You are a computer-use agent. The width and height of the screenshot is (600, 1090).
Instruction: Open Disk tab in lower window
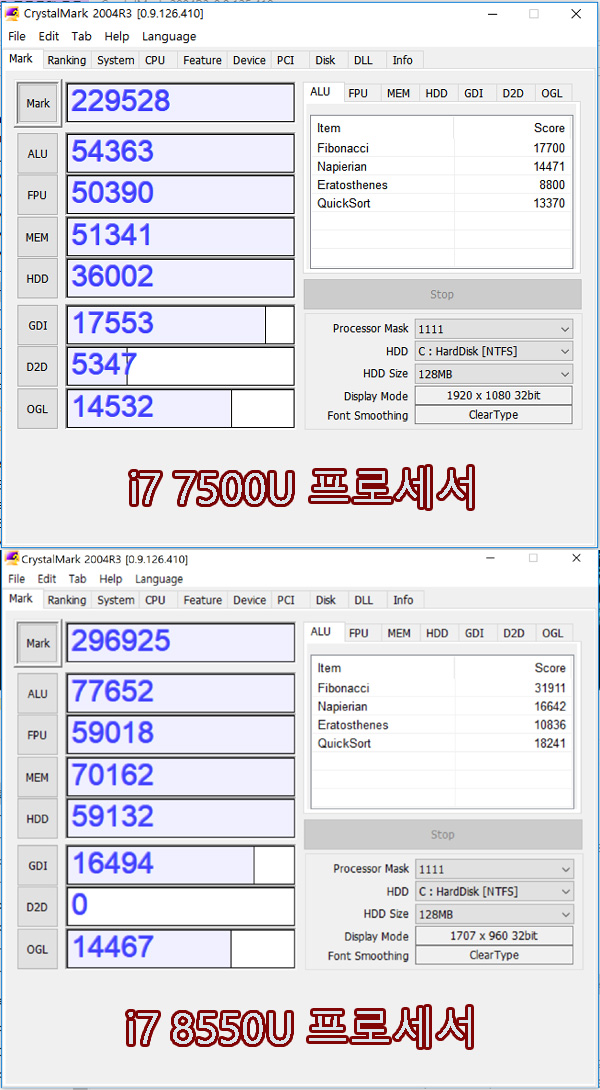click(325, 600)
